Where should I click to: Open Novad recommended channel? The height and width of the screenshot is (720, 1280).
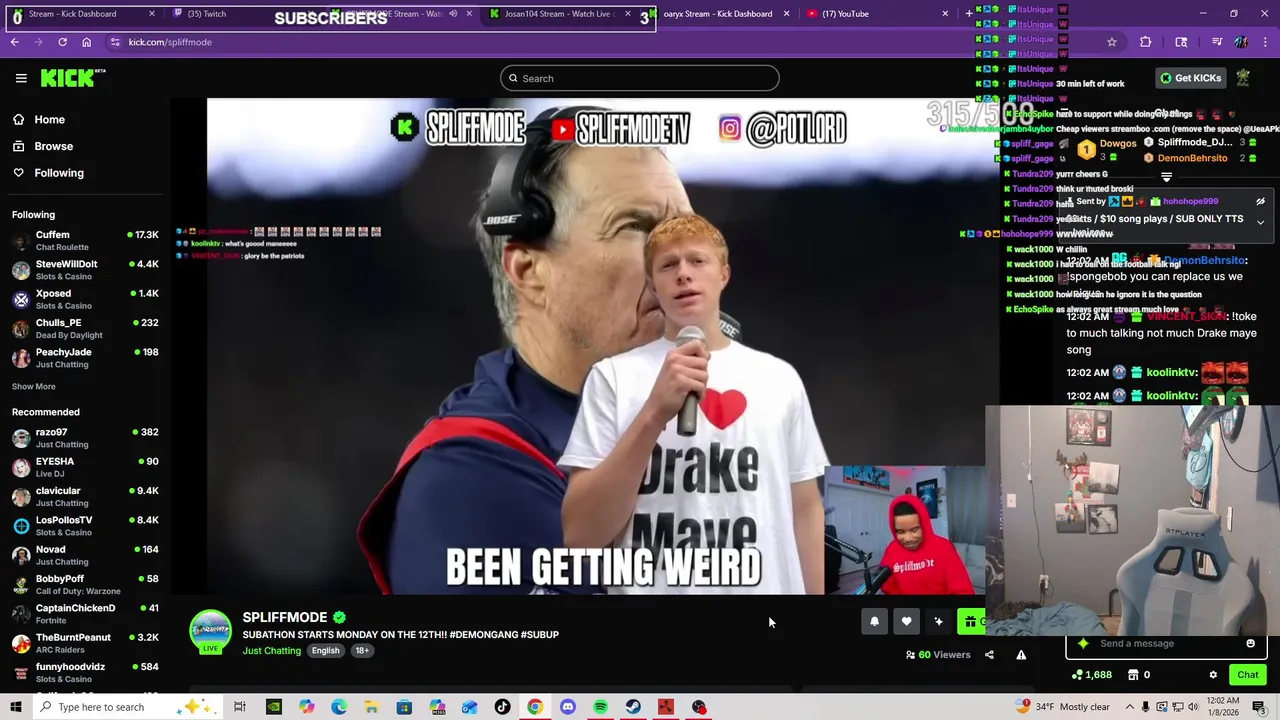click(85, 555)
